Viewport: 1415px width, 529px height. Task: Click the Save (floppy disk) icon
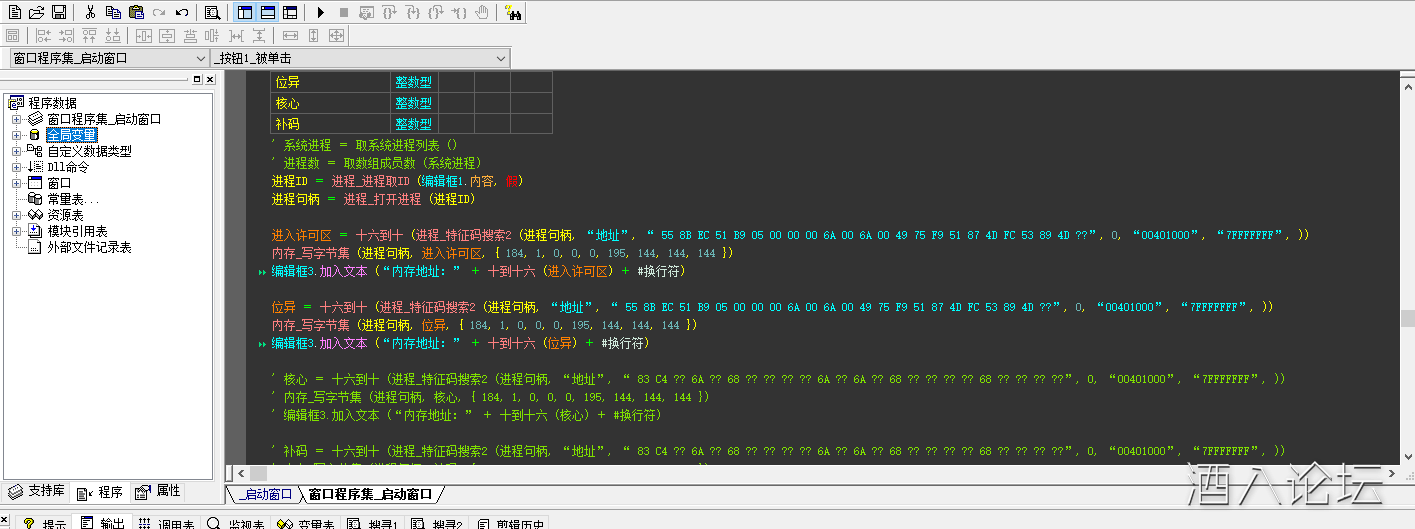[x=59, y=13]
